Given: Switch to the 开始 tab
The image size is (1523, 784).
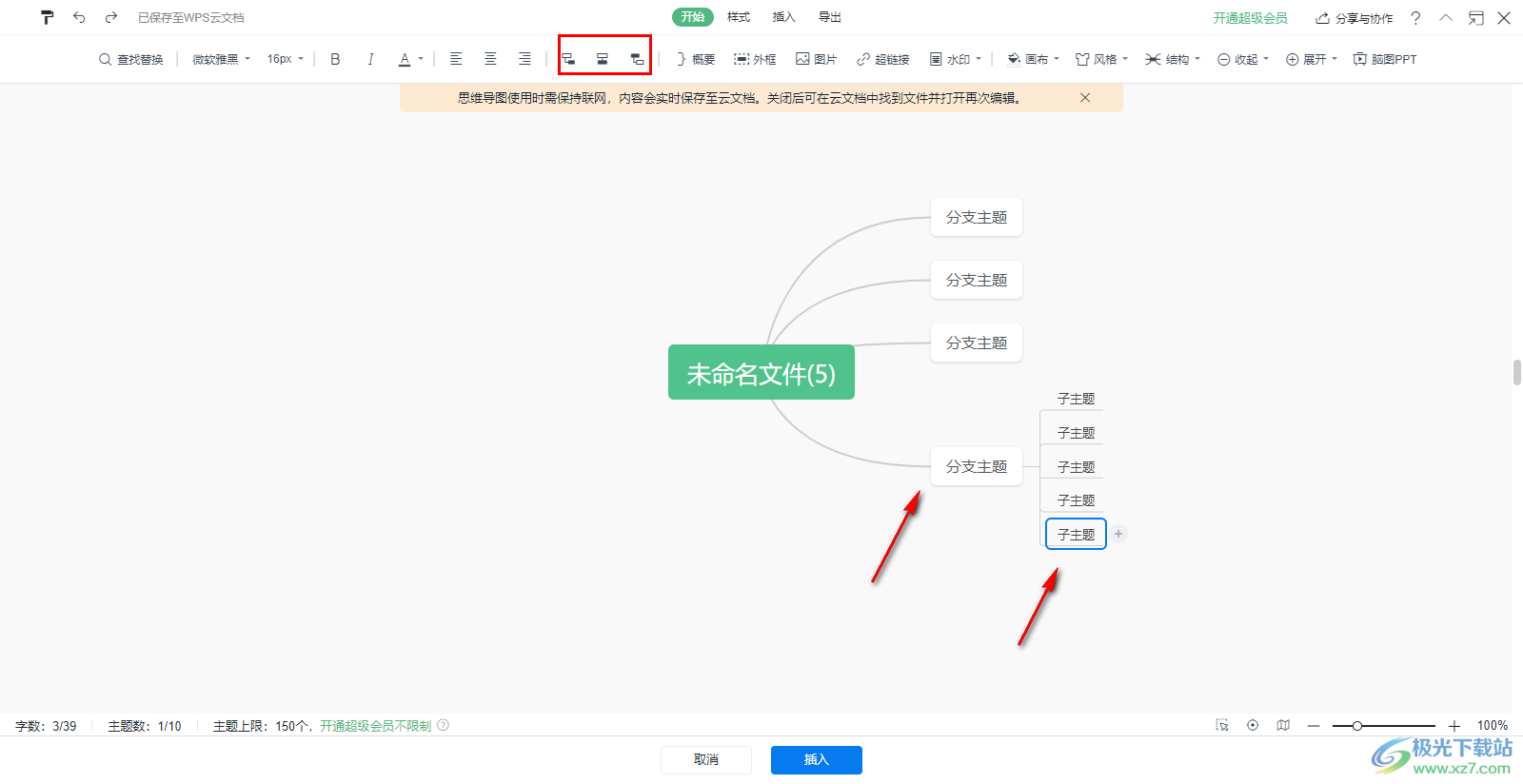Looking at the screenshot, I should tap(693, 17).
